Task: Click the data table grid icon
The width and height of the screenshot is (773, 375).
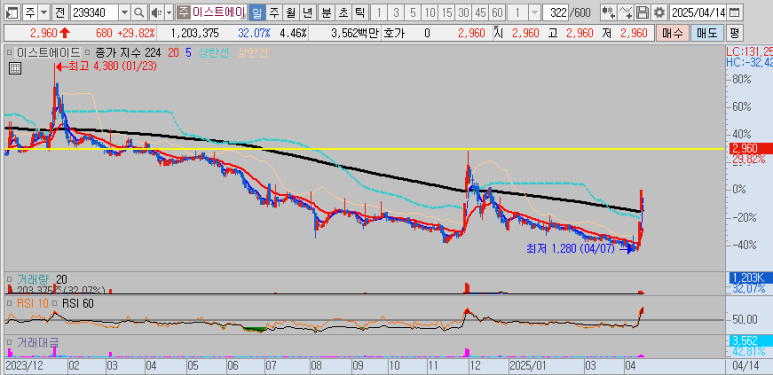Action: click(15, 68)
